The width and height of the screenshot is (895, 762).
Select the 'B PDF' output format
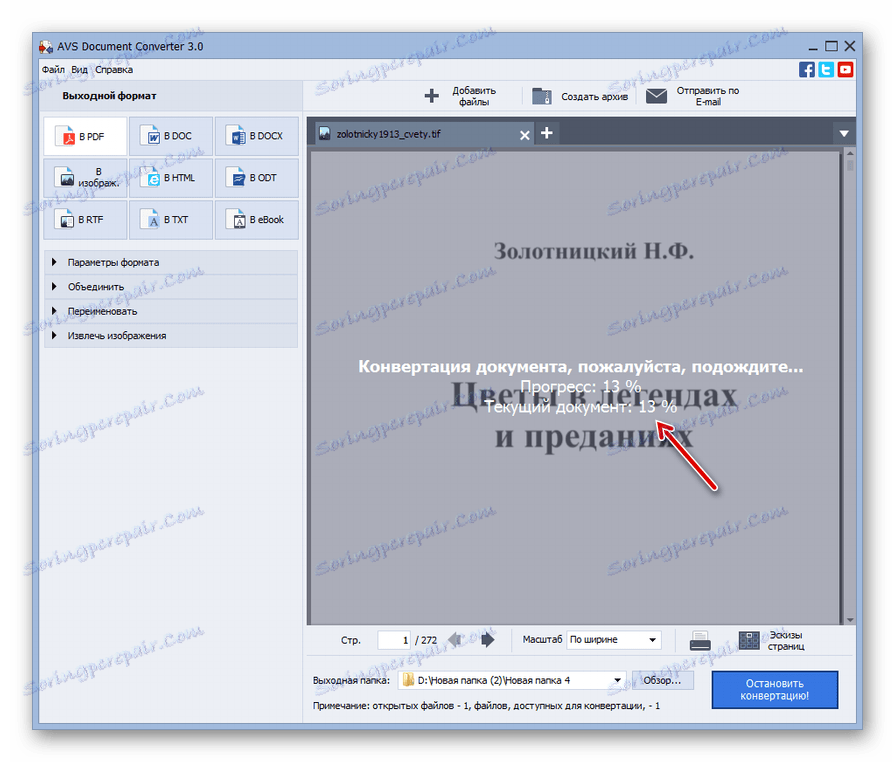click(85, 136)
